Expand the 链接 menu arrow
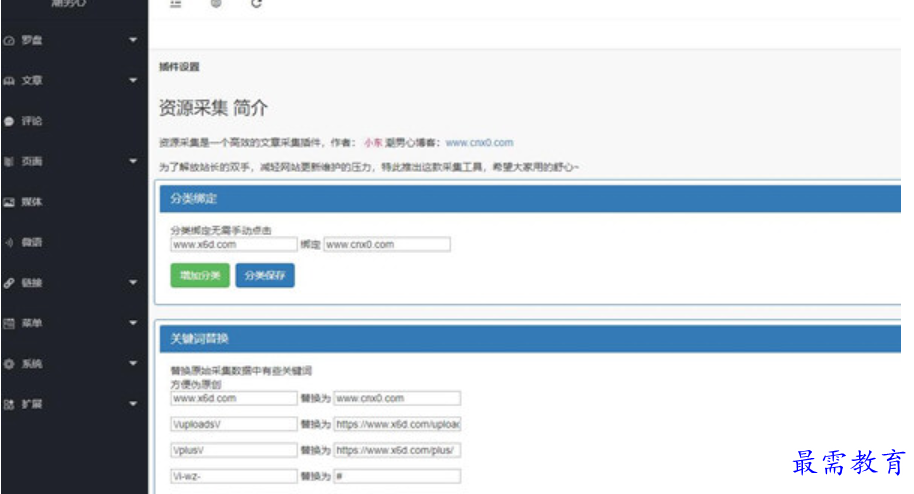The width and height of the screenshot is (914, 494). point(133,282)
